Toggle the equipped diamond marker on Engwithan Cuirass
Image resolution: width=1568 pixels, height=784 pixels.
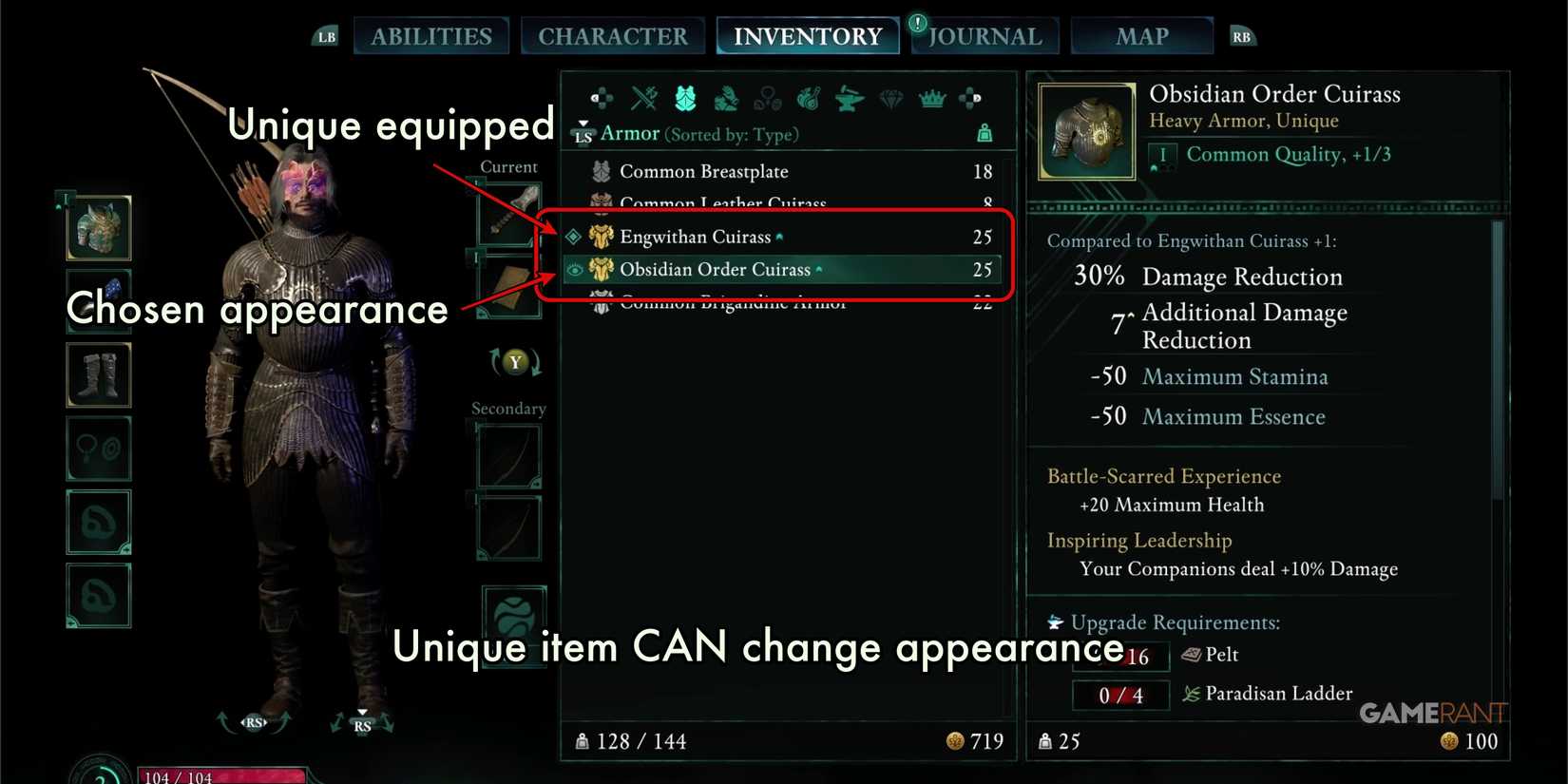tap(574, 237)
